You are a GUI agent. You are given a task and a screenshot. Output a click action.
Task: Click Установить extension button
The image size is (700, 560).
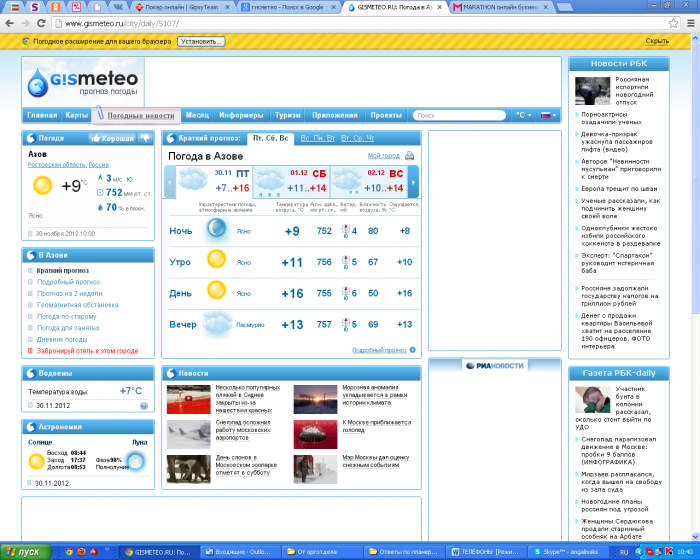201,41
